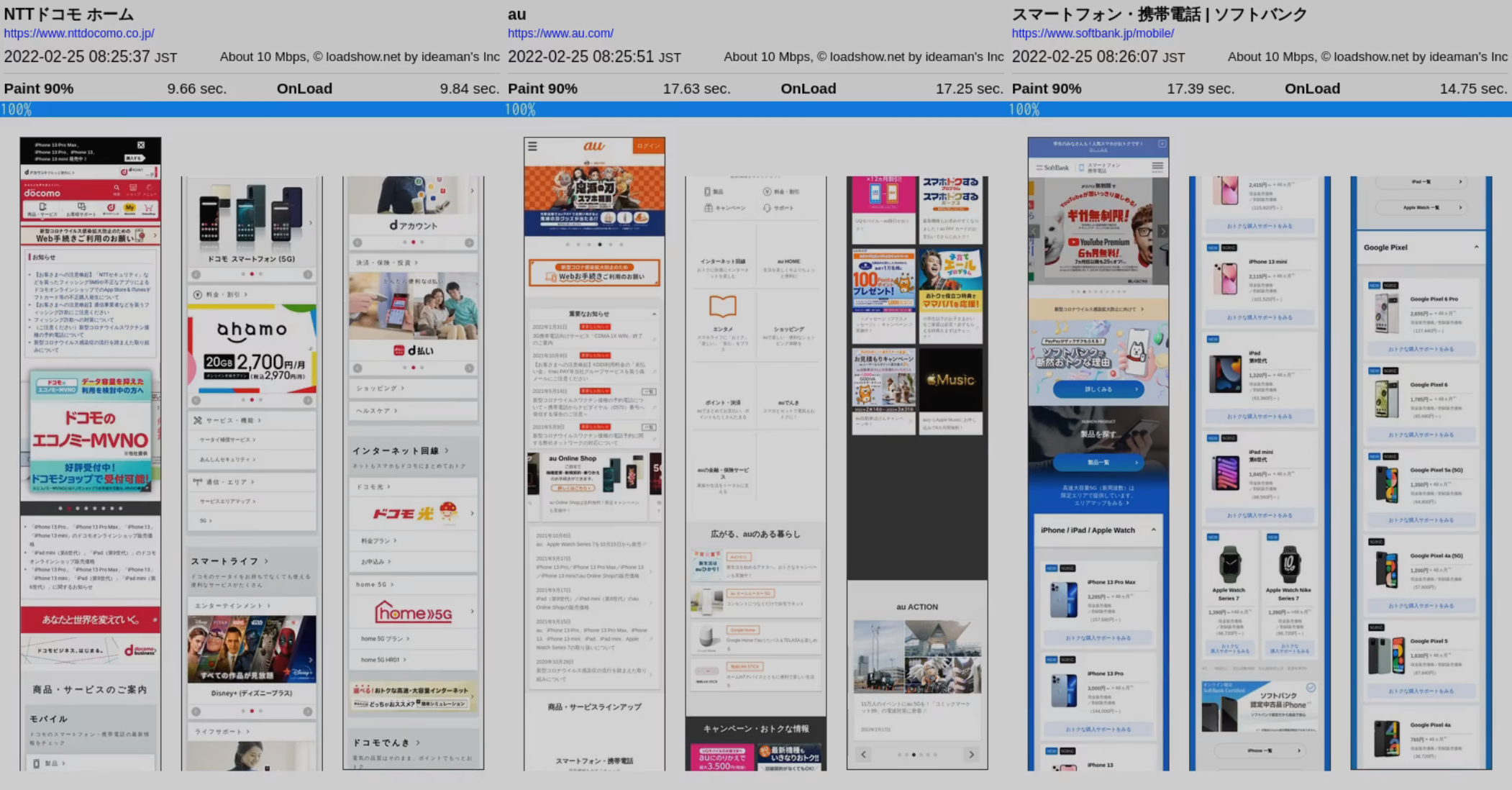Click the blue 100% progress bar under au
The width and height of the screenshot is (1512, 790).
(755, 109)
